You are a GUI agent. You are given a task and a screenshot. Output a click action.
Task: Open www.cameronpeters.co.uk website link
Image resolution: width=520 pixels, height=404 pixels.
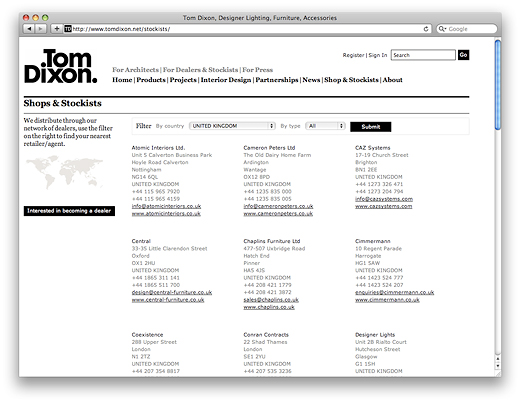coord(278,214)
